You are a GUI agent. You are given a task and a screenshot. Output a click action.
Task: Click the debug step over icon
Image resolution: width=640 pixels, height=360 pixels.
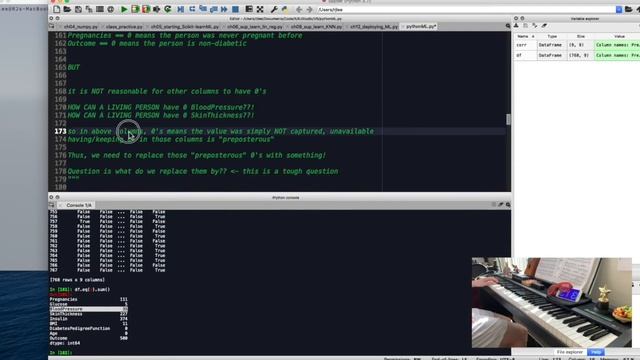192,9
